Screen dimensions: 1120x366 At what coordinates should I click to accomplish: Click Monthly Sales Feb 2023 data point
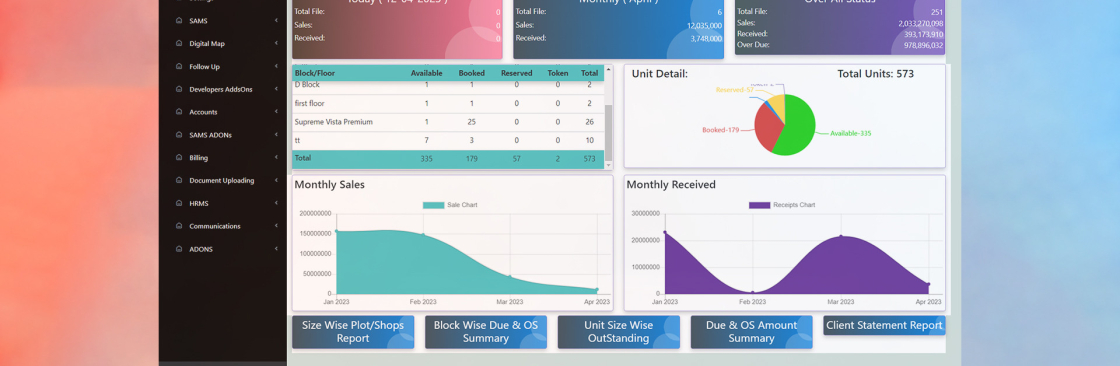(423, 234)
